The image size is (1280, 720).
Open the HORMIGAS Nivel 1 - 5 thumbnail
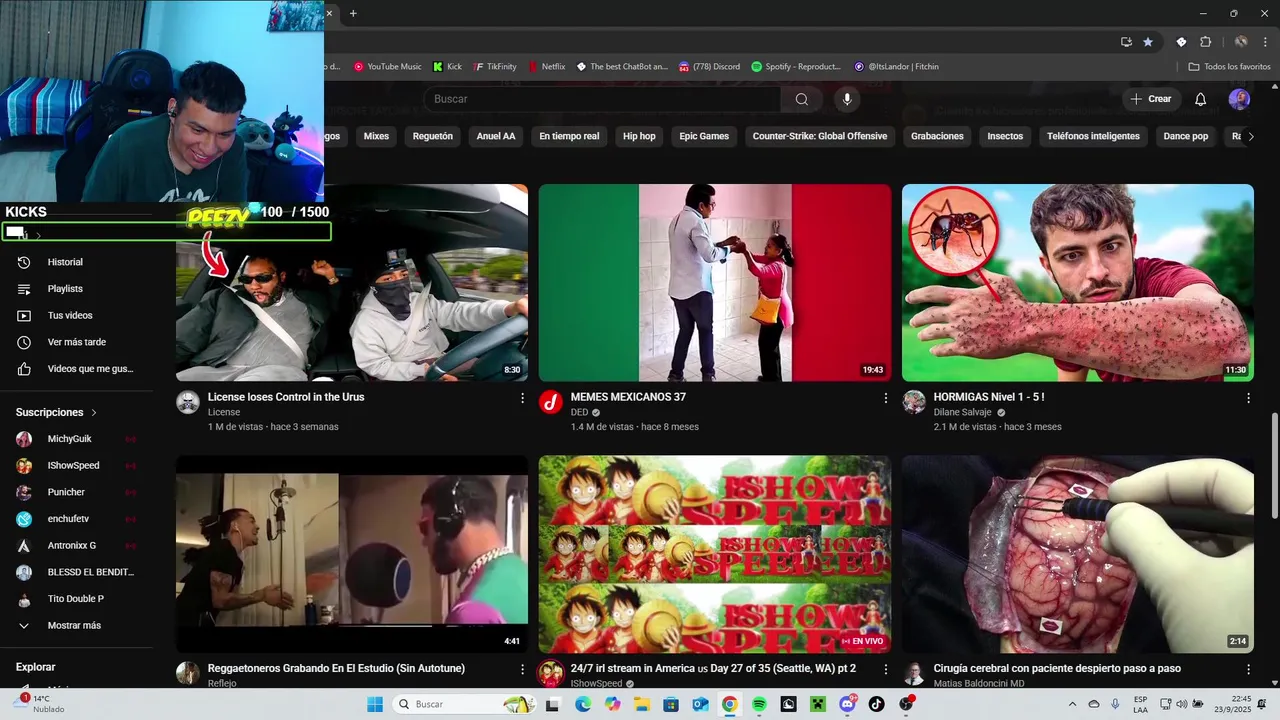point(1078,283)
